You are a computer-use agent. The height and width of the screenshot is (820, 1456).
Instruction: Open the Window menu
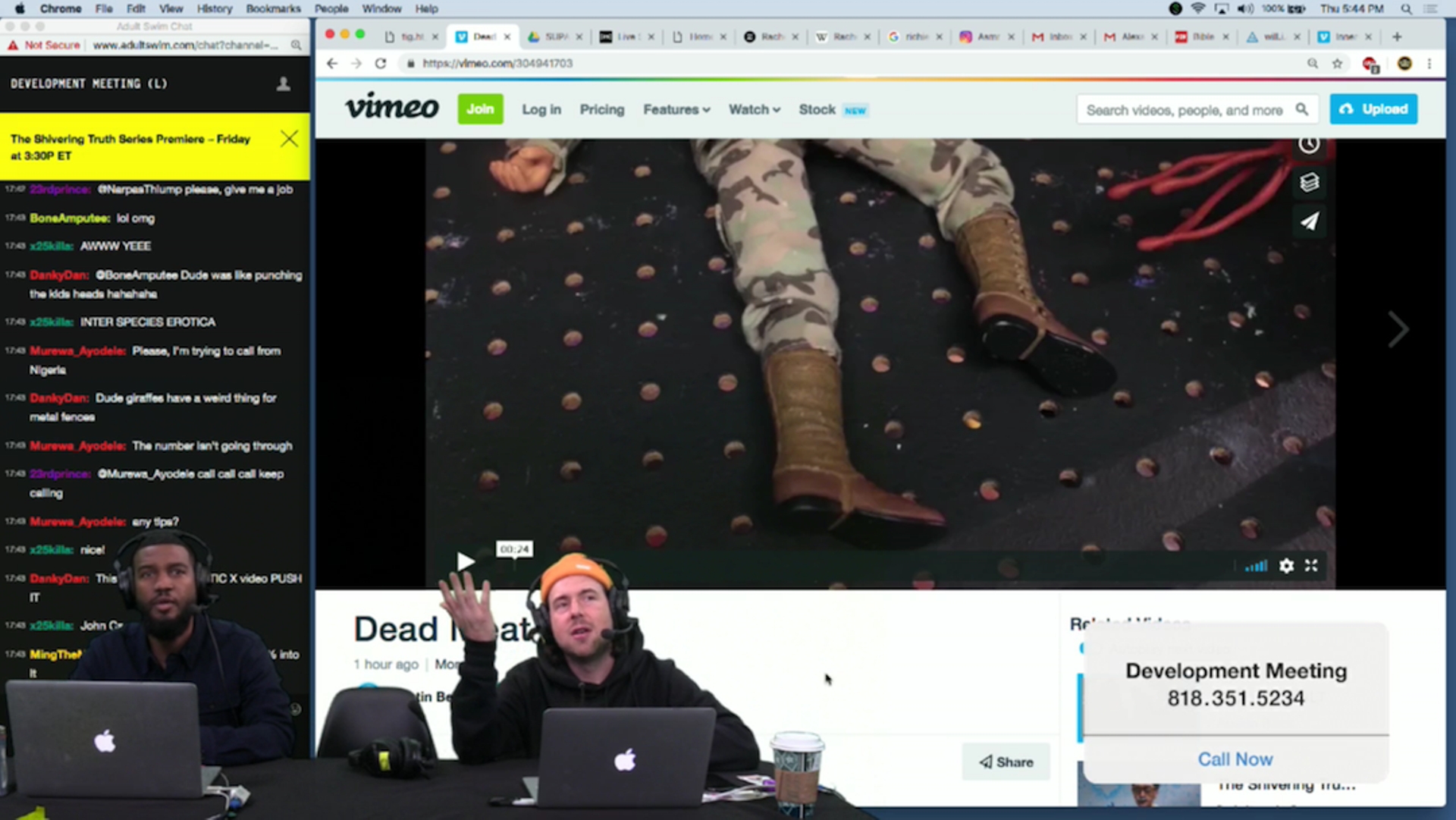(x=381, y=8)
